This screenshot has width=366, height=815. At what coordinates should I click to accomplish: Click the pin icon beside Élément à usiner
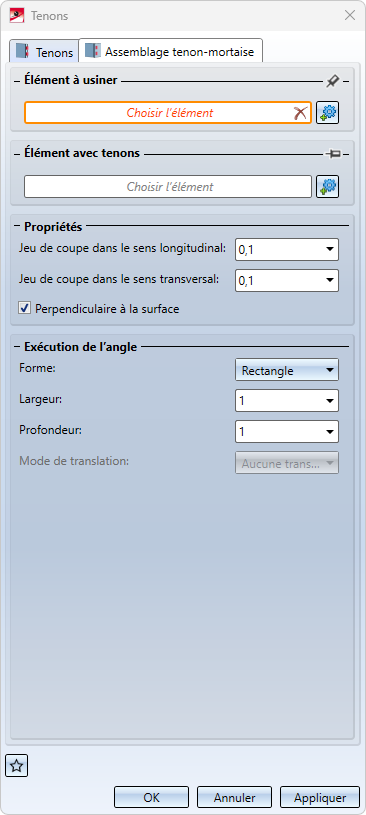[332, 81]
